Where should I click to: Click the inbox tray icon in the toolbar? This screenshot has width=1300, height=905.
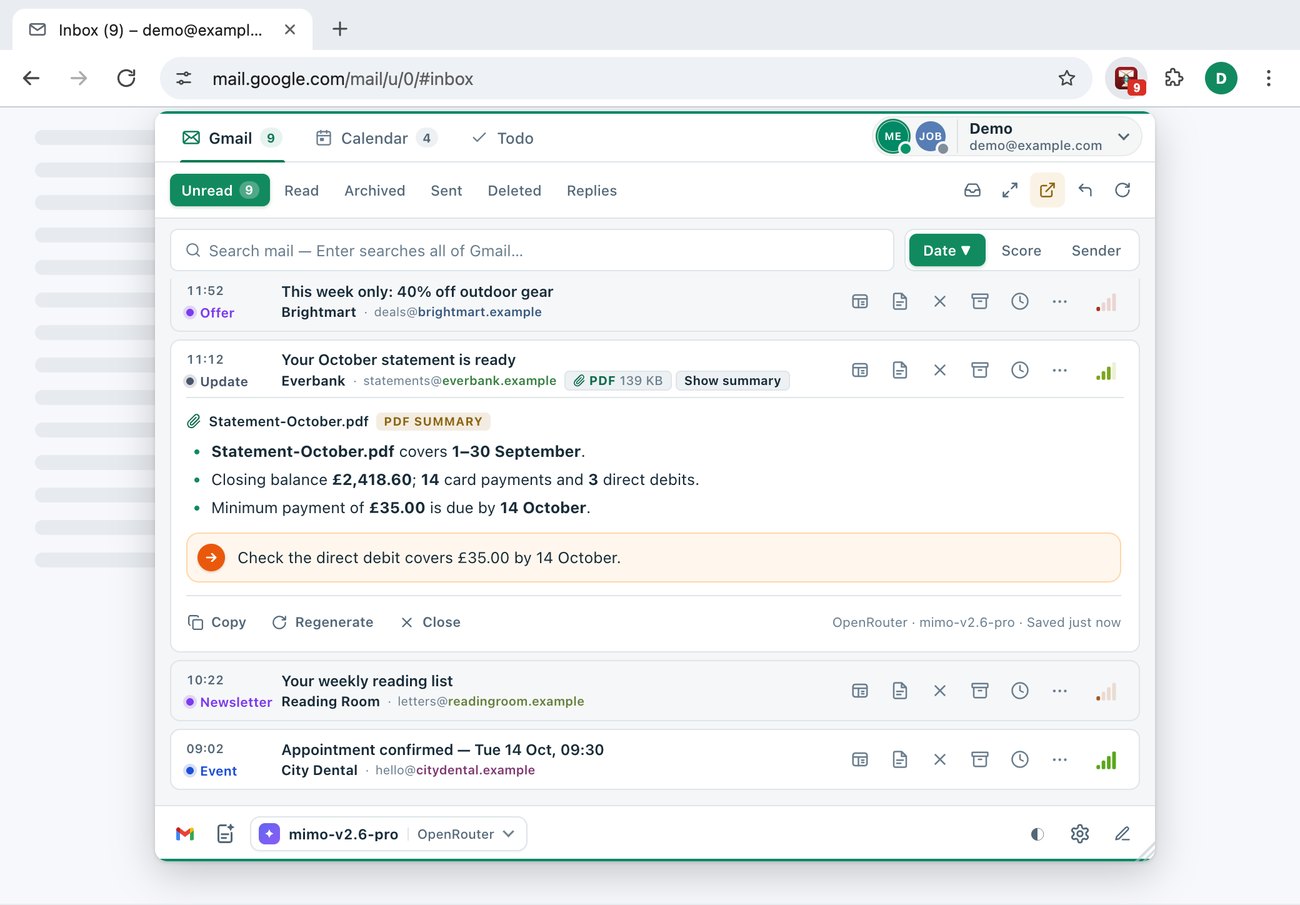[972, 190]
